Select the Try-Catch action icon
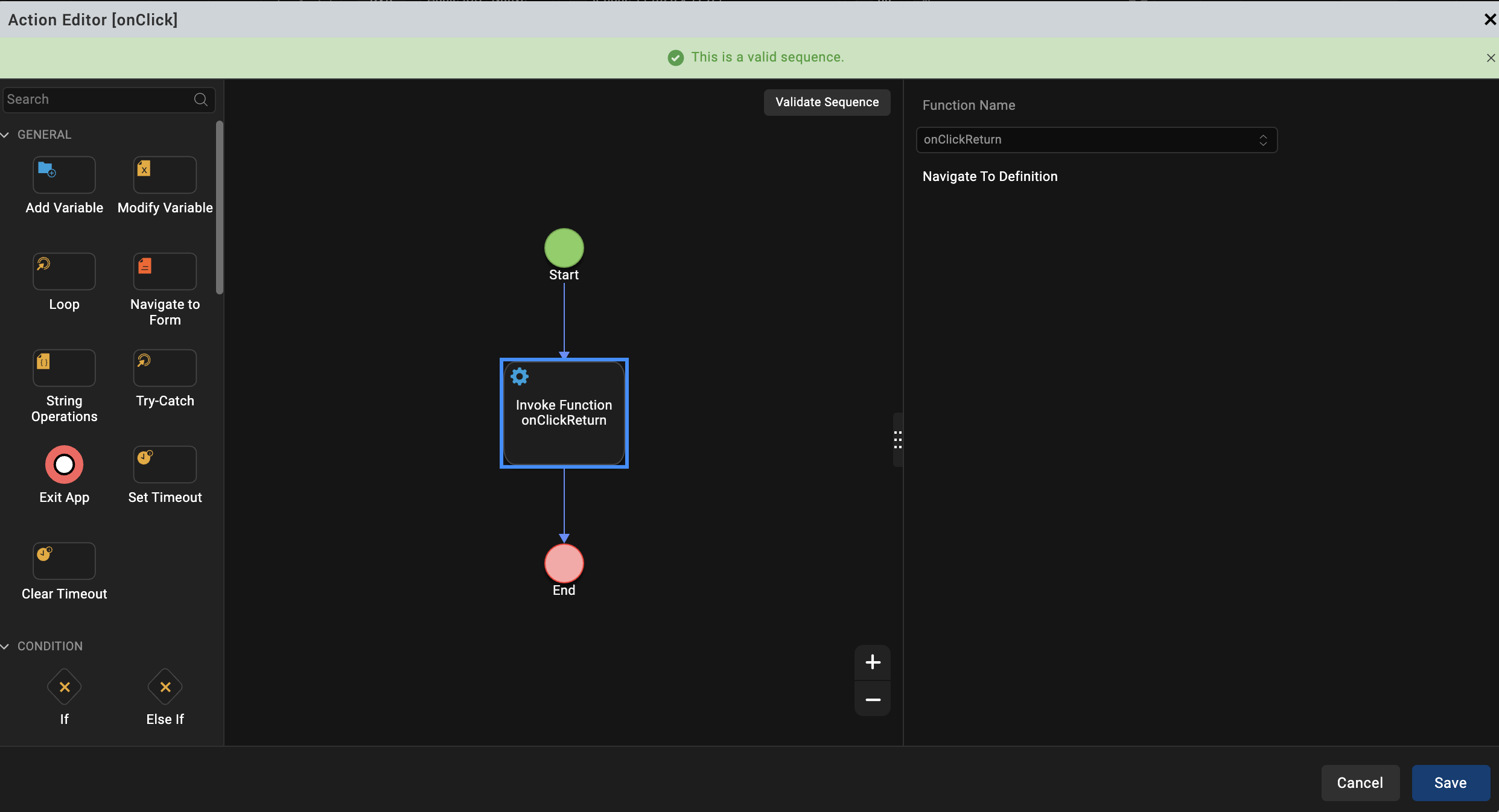 (165, 368)
